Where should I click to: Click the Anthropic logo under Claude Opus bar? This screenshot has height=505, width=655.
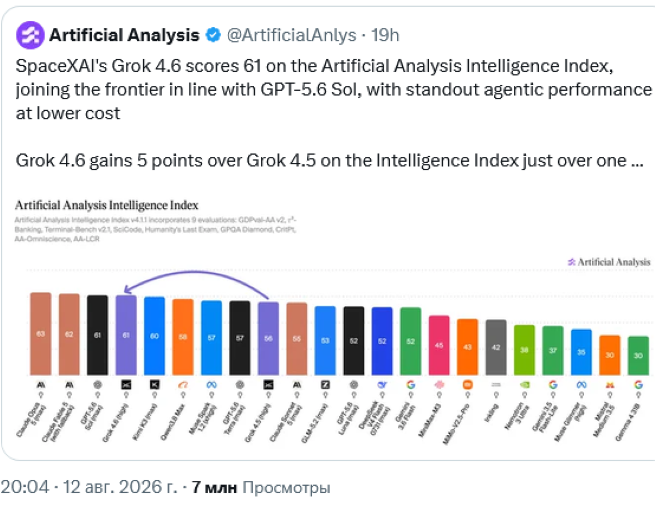pos(41,385)
